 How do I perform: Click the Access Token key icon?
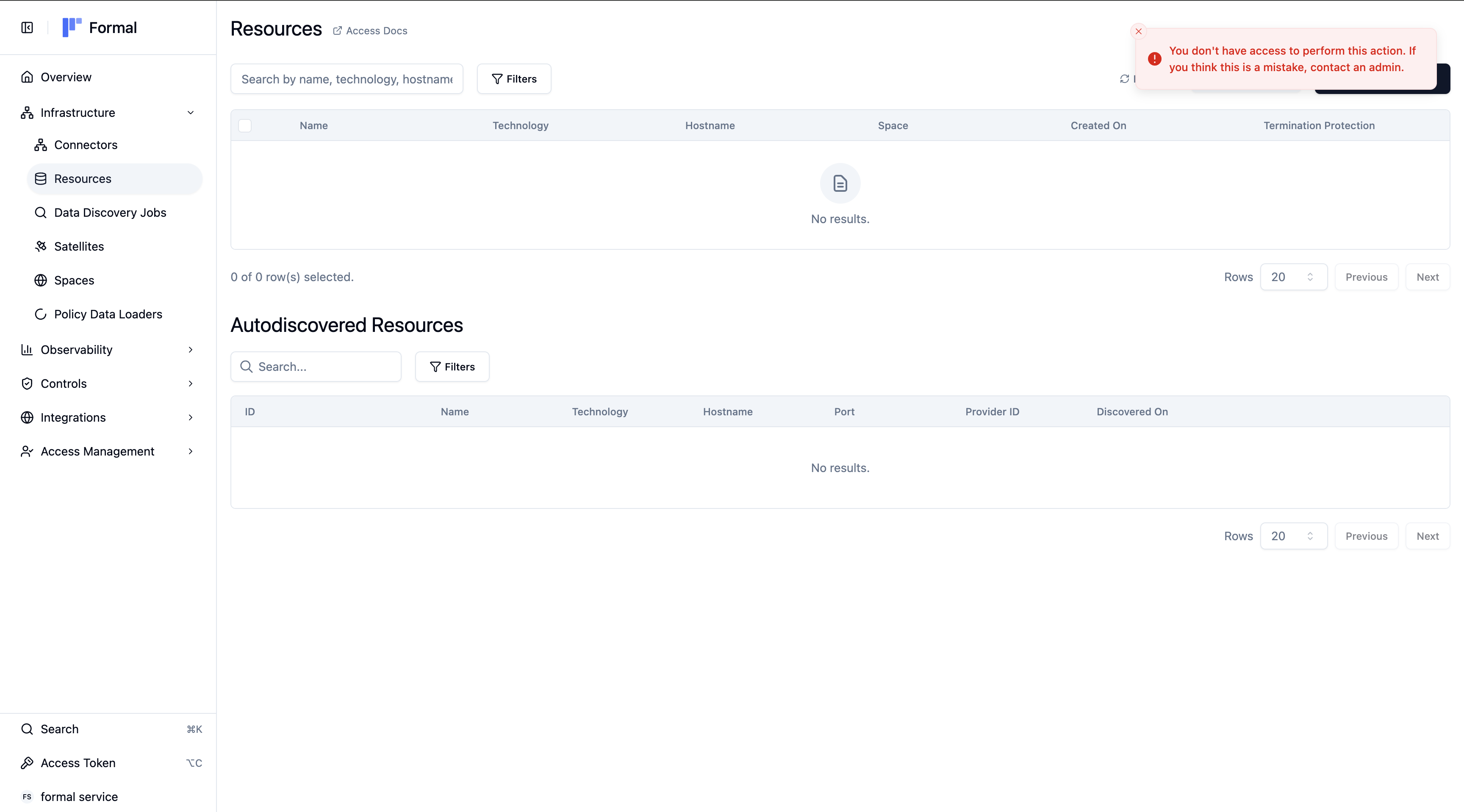pos(27,762)
